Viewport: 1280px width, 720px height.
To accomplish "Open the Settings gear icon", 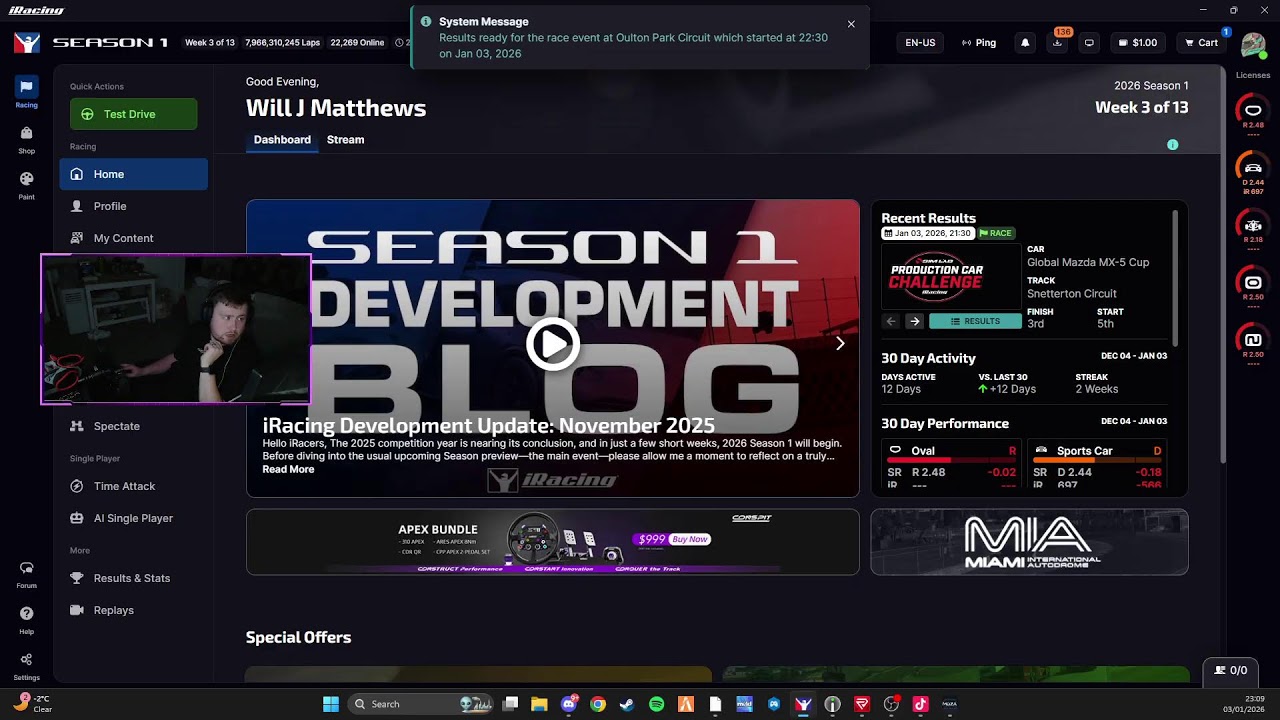I will [x=26, y=665].
